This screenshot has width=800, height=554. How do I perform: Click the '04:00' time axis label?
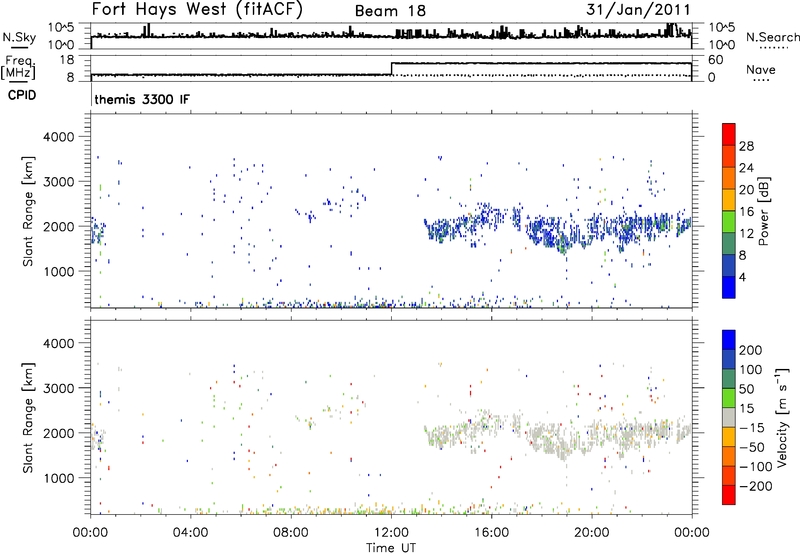point(191,533)
